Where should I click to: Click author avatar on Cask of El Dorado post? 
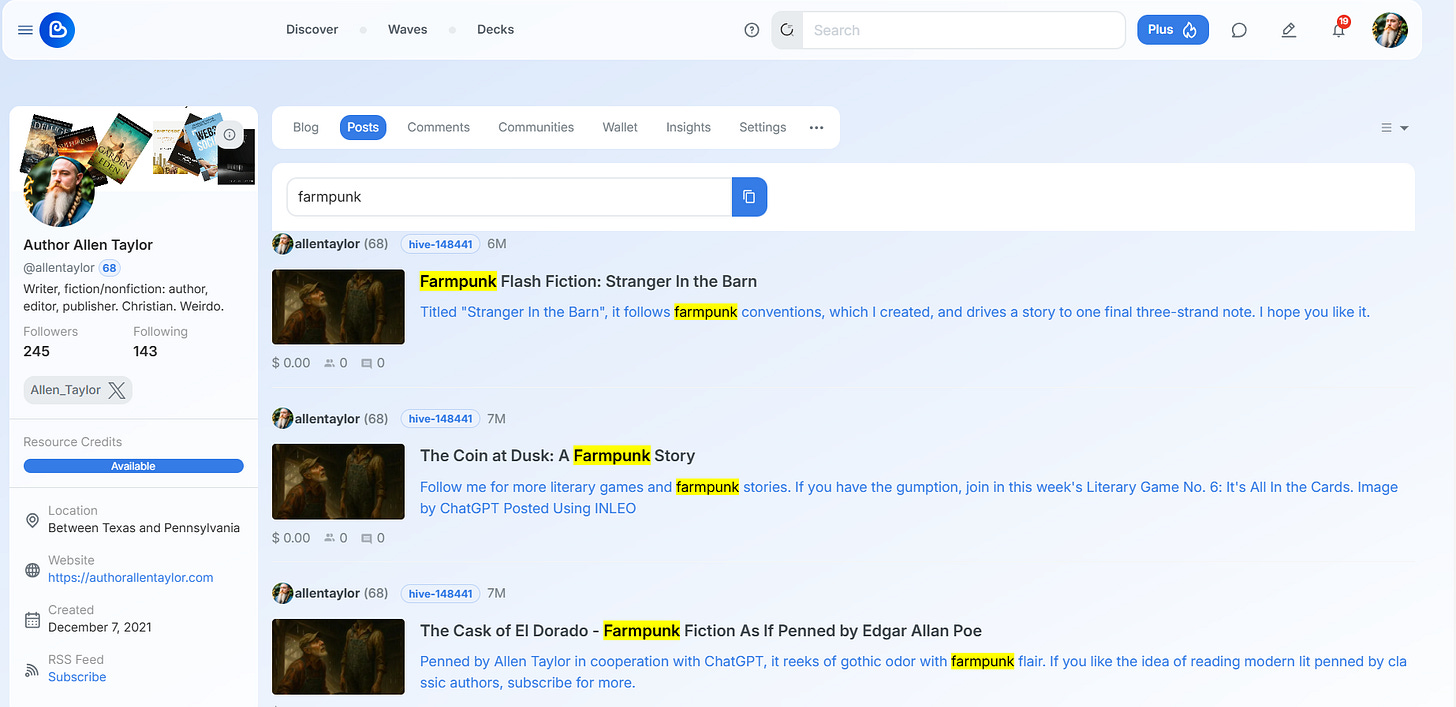[283, 593]
